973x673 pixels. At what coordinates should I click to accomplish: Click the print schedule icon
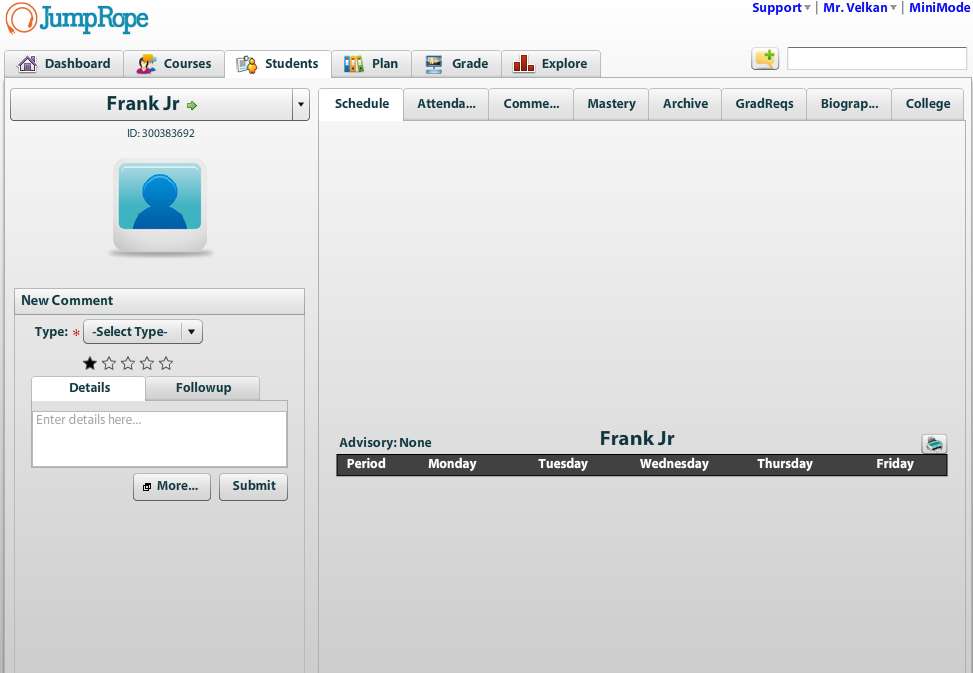pyautogui.click(x=934, y=443)
